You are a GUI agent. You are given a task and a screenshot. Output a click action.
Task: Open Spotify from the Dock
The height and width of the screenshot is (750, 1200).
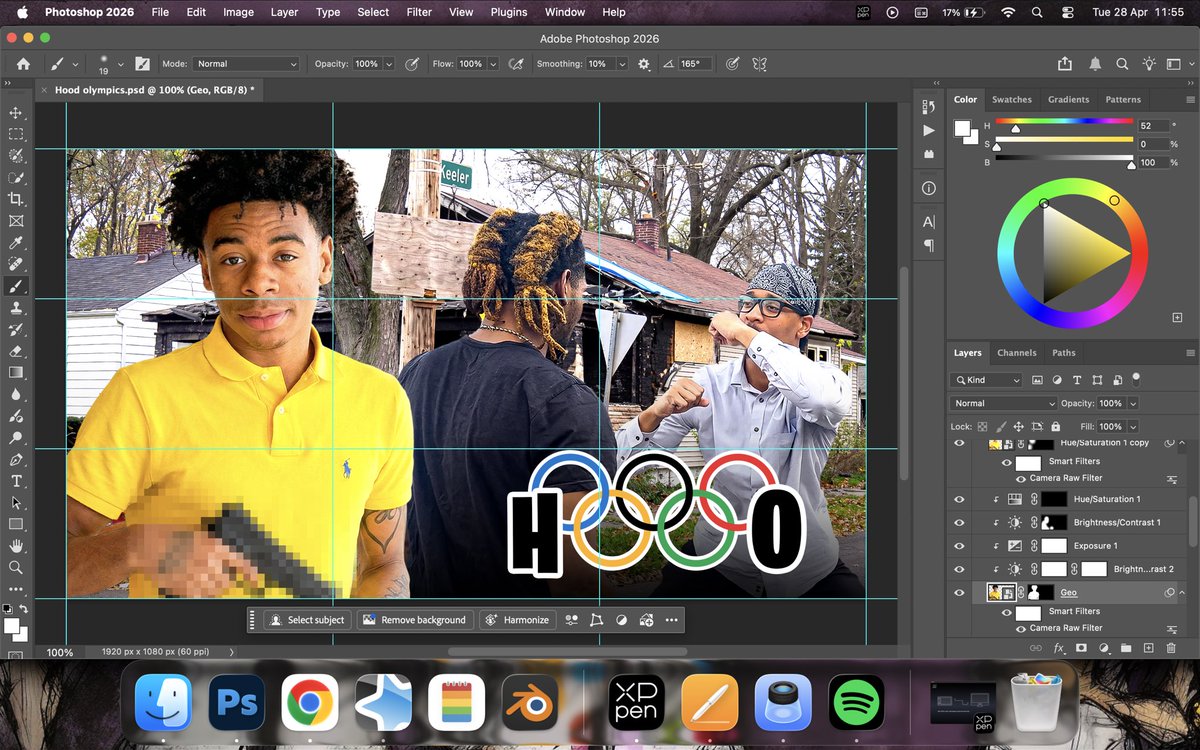click(x=856, y=701)
